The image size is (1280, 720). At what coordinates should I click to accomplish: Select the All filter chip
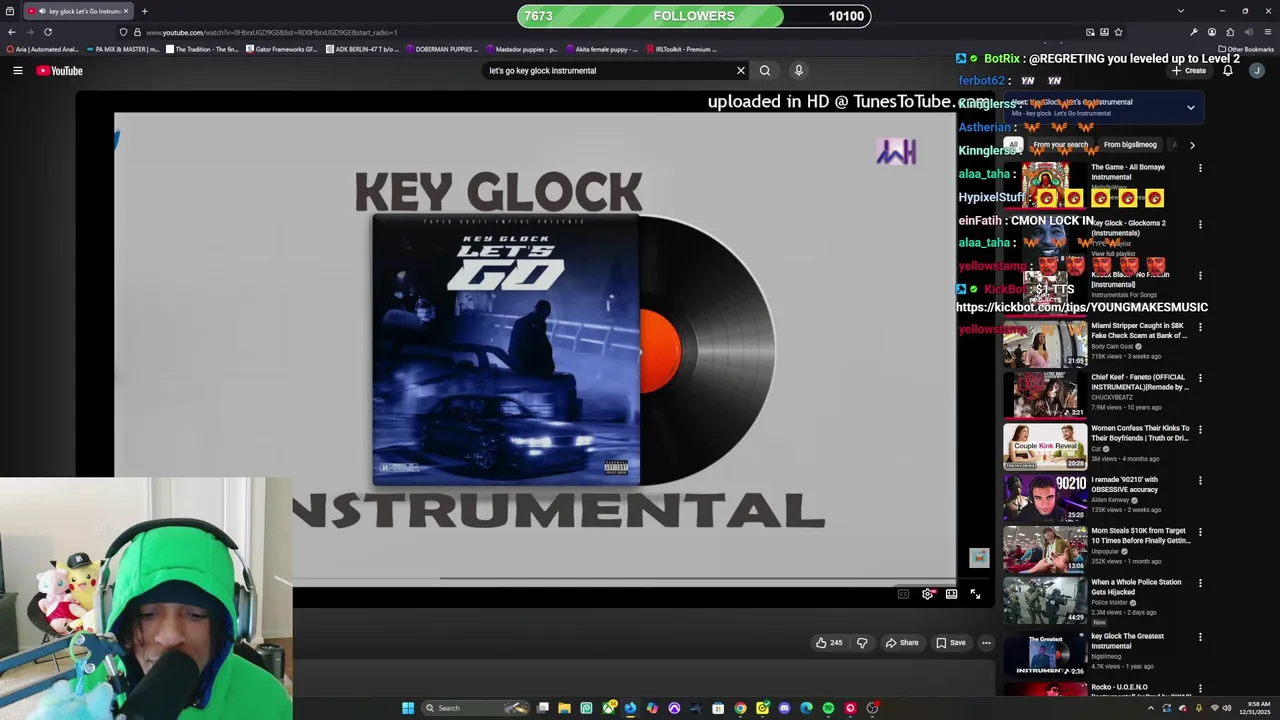(x=1013, y=144)
